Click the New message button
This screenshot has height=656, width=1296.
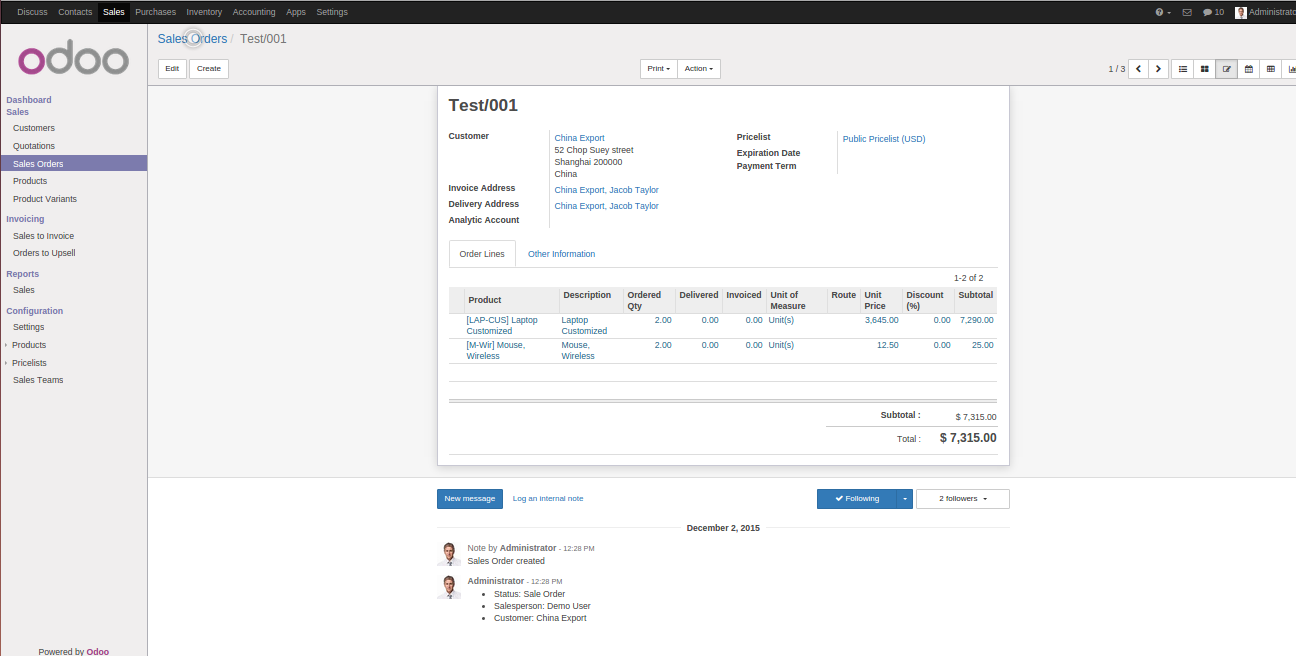(470, 499)
